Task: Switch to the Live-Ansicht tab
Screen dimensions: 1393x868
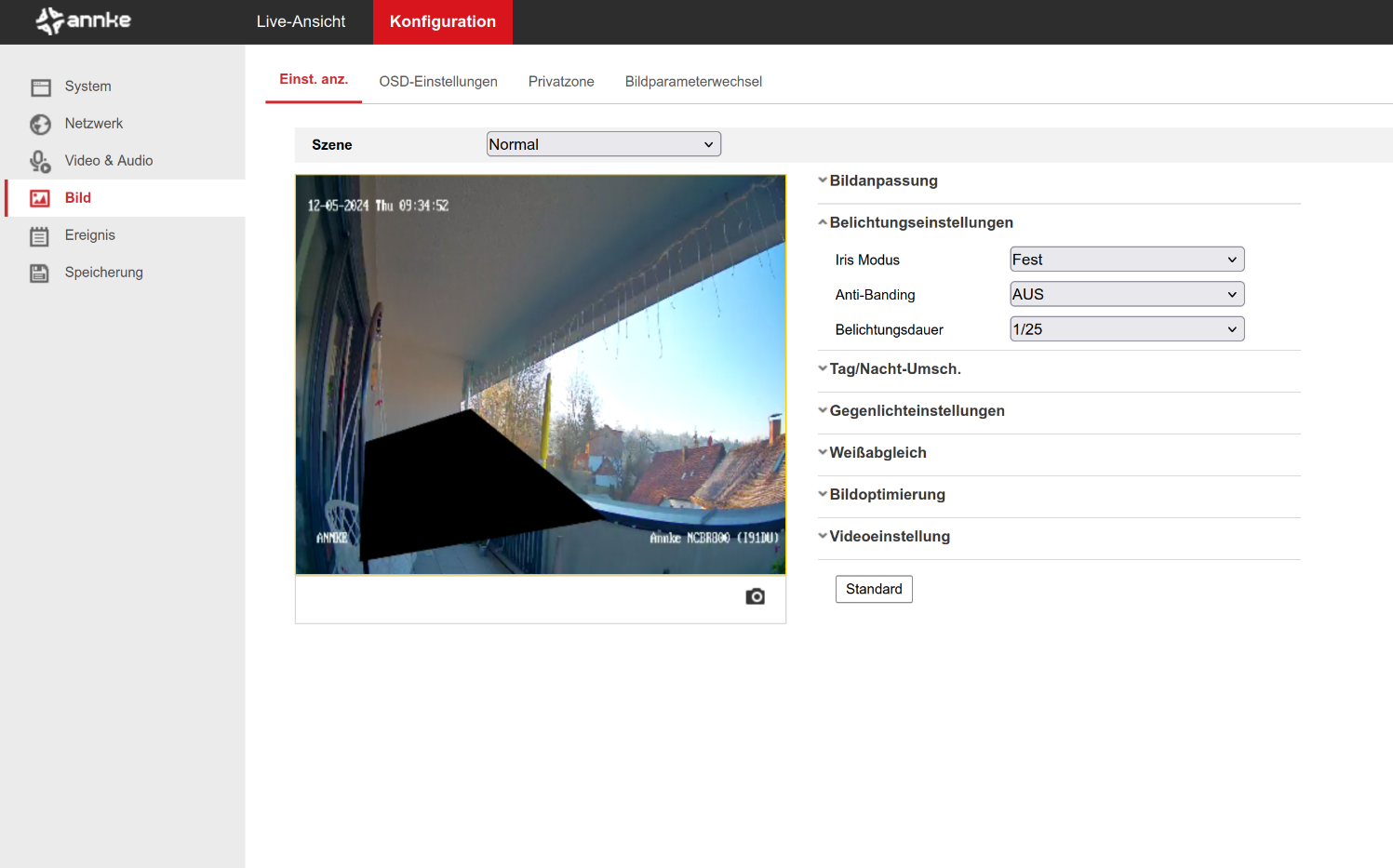Action: [x=301, y=21]
